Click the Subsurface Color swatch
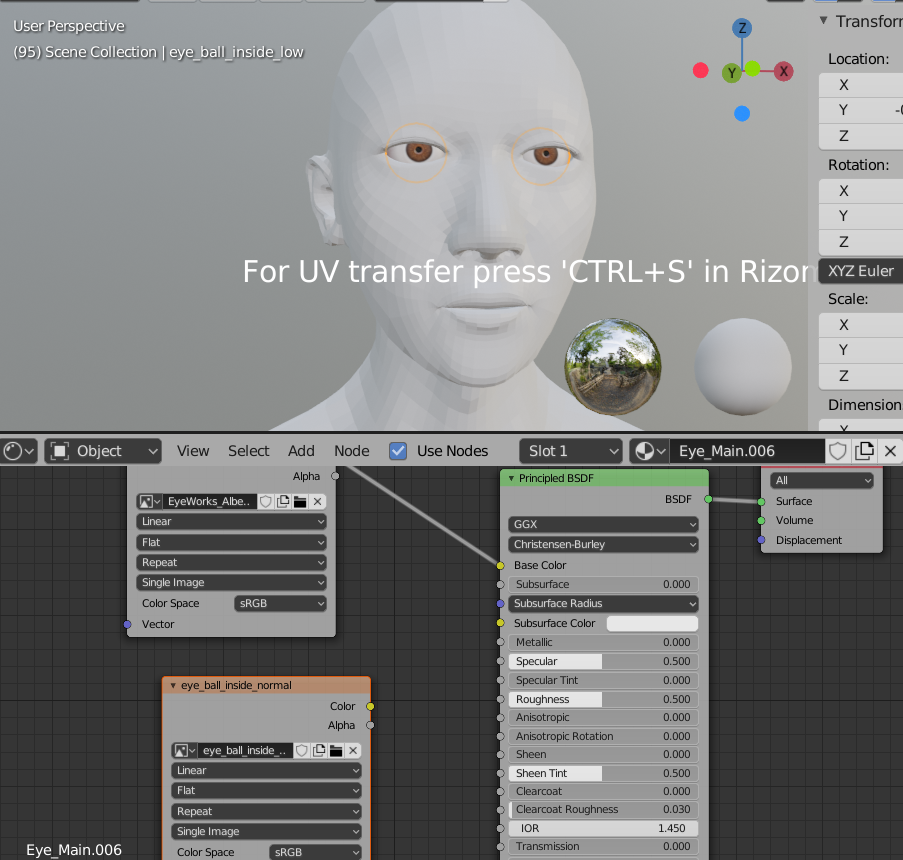Screen dimensions: 903x860 pos(652,623)
